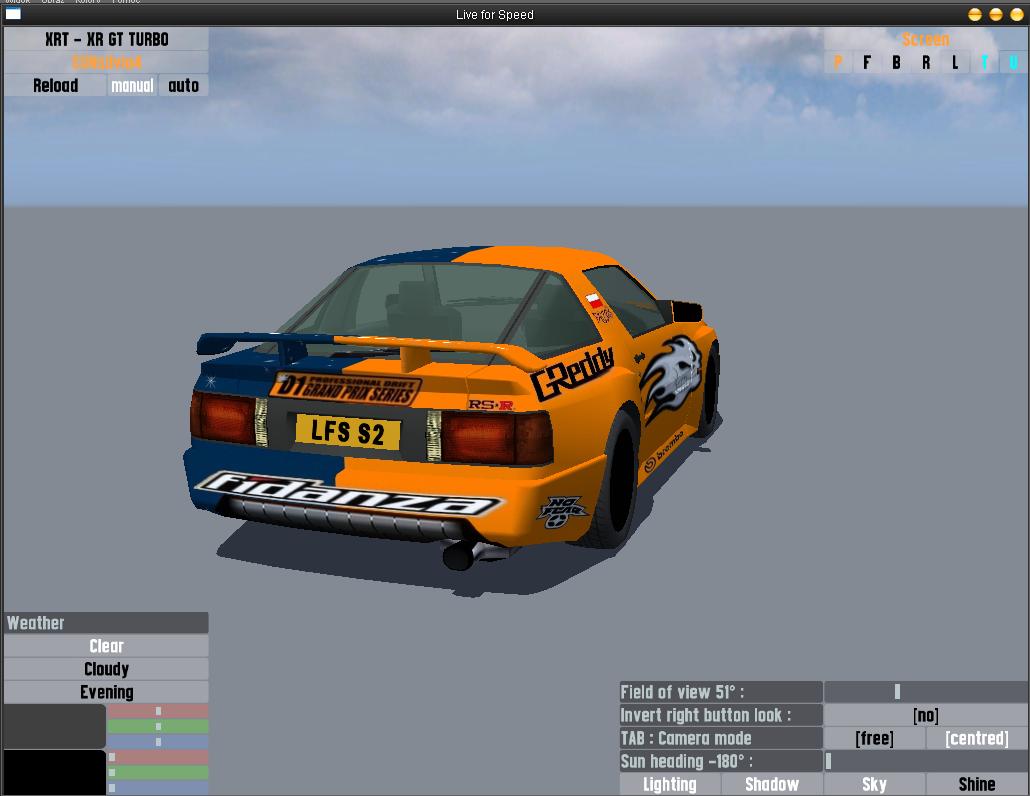
Task: Click the orange skin name below car name
Action: (106, 62)
